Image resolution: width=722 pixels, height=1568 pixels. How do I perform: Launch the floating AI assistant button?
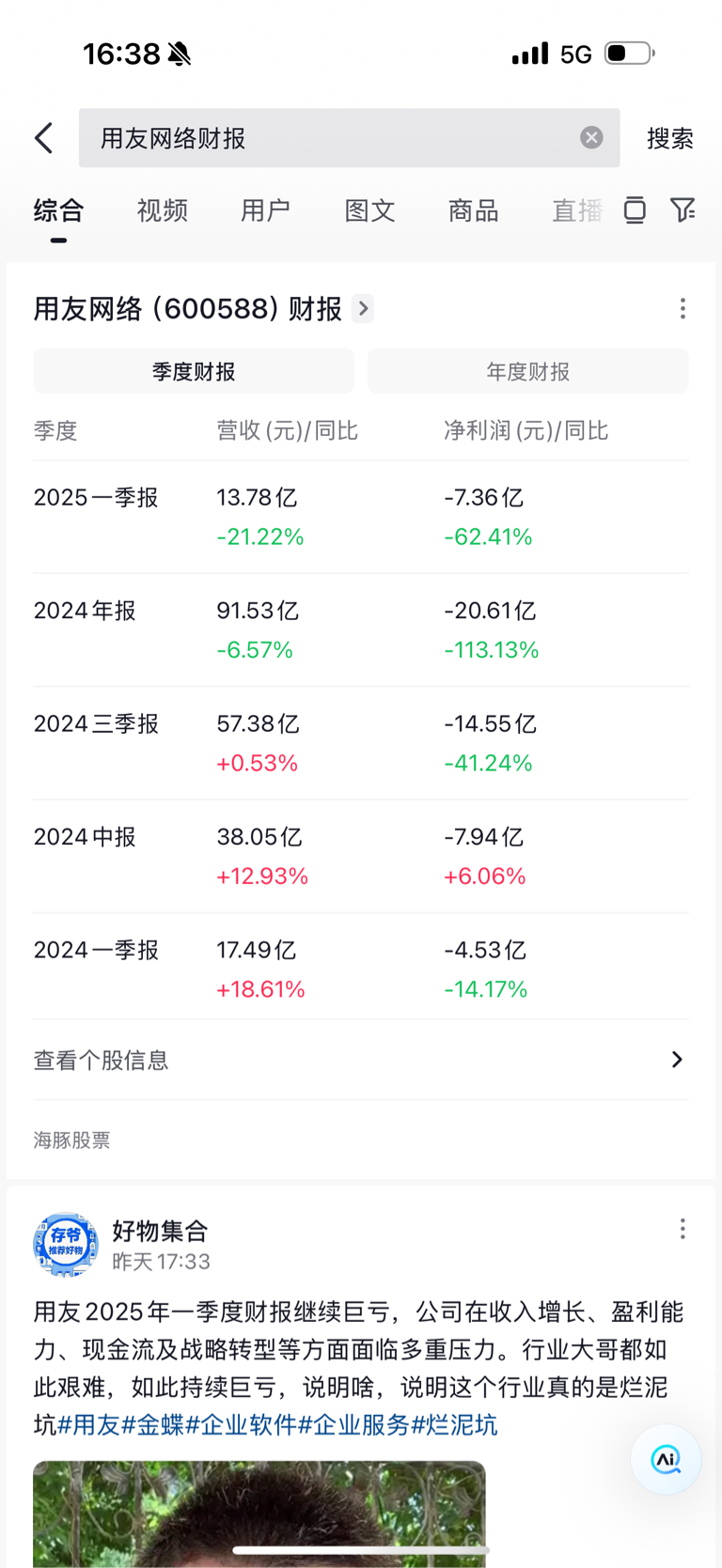pyautogui.click(x=667, y=1459)
